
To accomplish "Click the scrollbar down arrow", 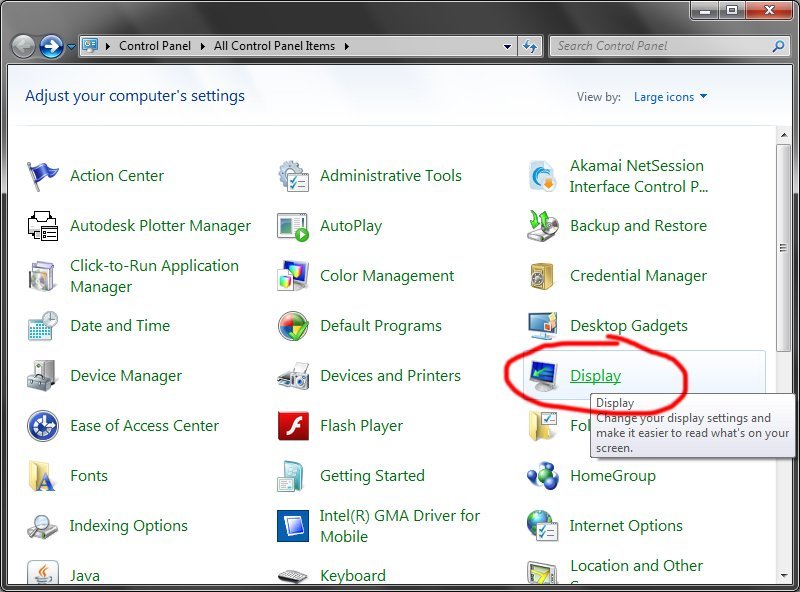I will pyautogui.click(x=784, y=576).
